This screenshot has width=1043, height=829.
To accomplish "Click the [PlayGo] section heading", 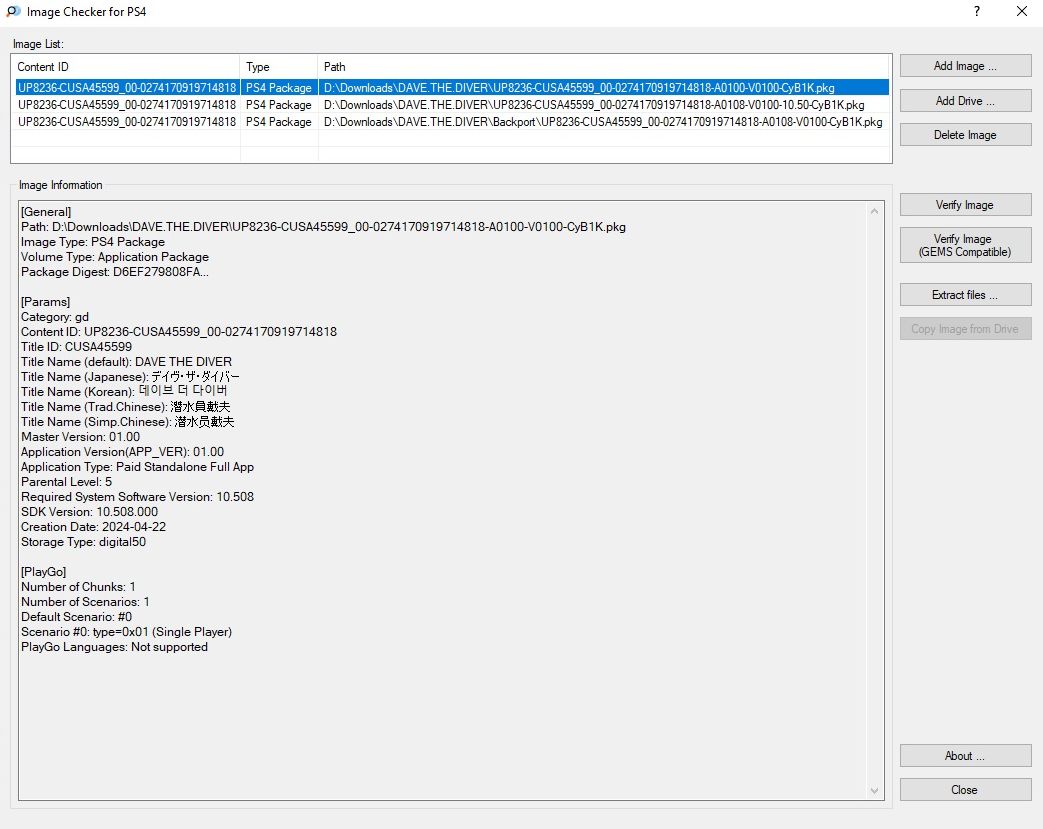I will (x=43, y=572).
